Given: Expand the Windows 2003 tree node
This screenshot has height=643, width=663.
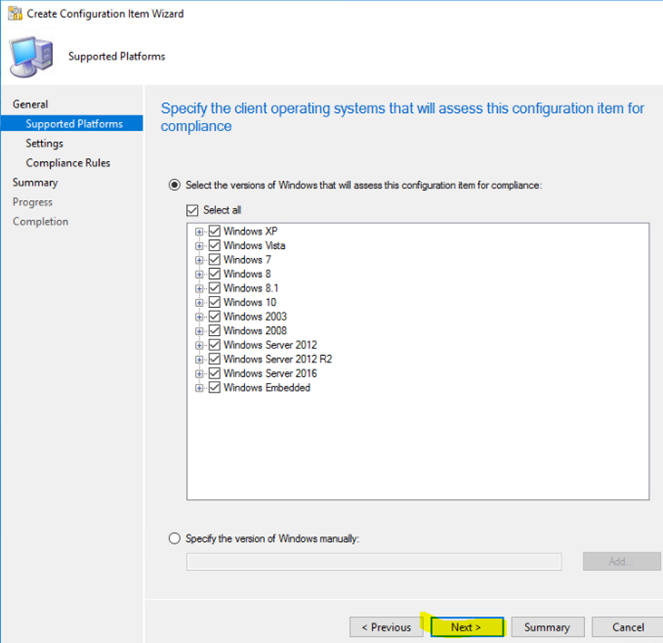Looking at the screenshot, I should [199, 317].
